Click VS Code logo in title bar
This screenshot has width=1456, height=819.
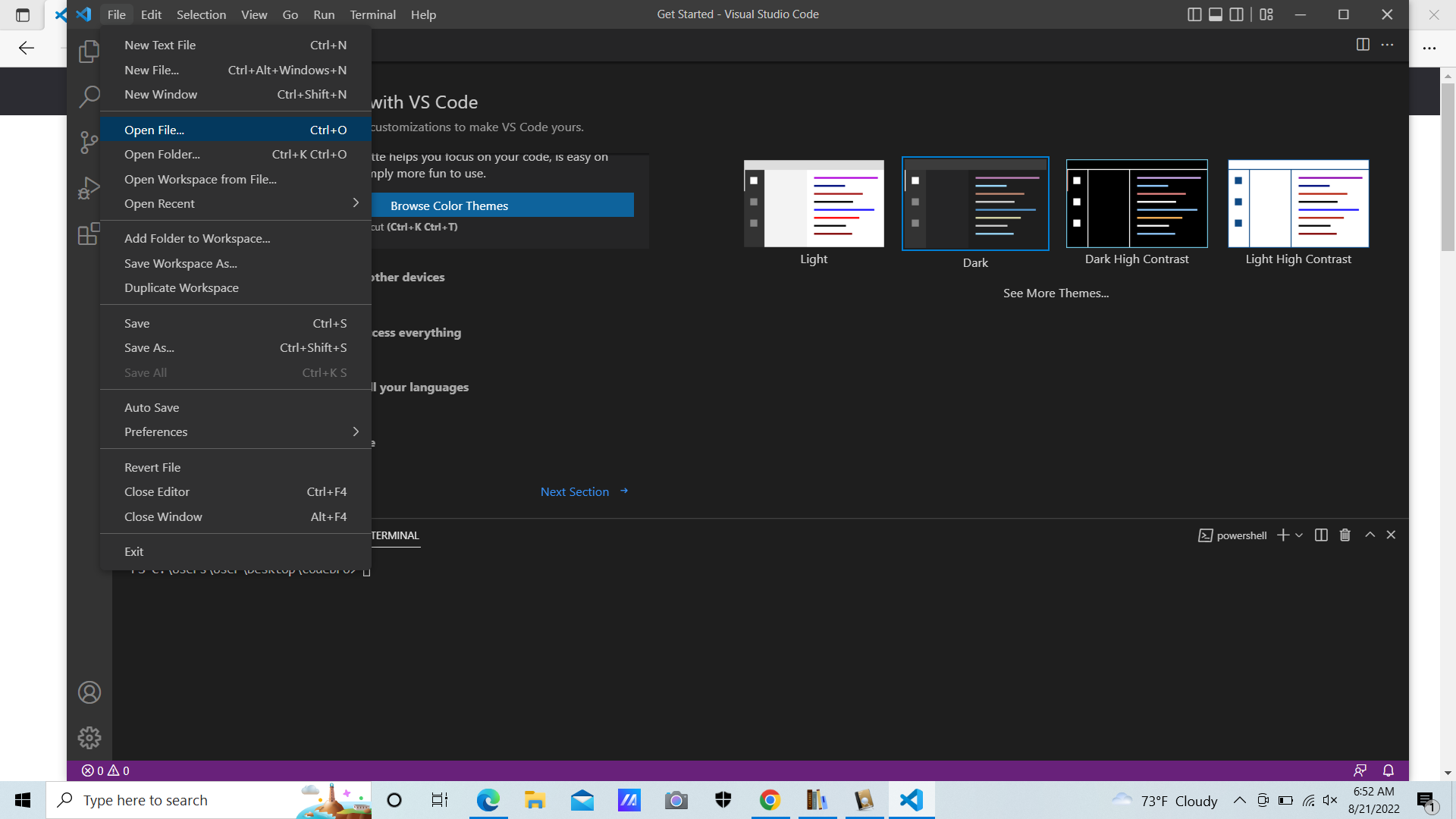pyautogui.click(x=84, y=14)
